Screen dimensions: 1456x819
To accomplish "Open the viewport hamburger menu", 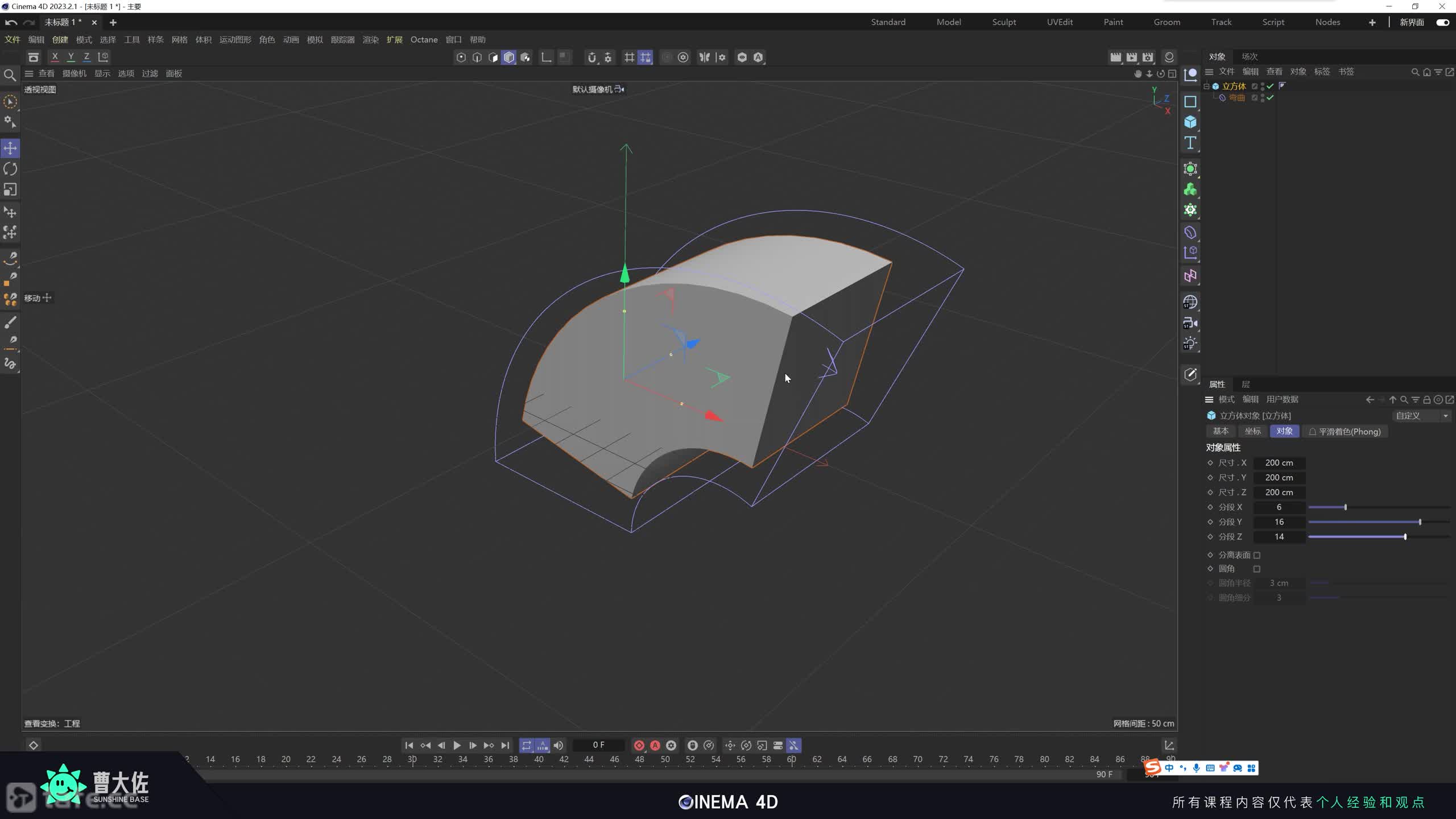I will coord(29,73).
